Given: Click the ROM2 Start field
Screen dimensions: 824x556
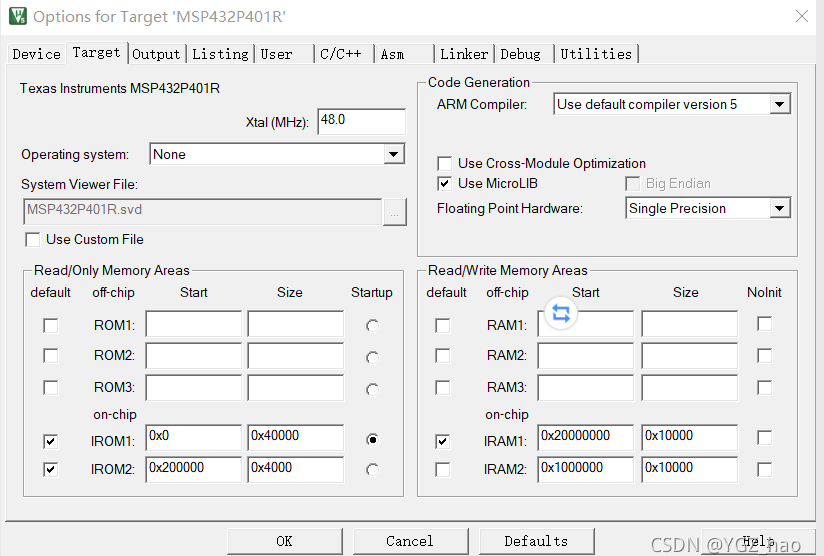Looking at the screenshot, I should (x=193, y=356).
